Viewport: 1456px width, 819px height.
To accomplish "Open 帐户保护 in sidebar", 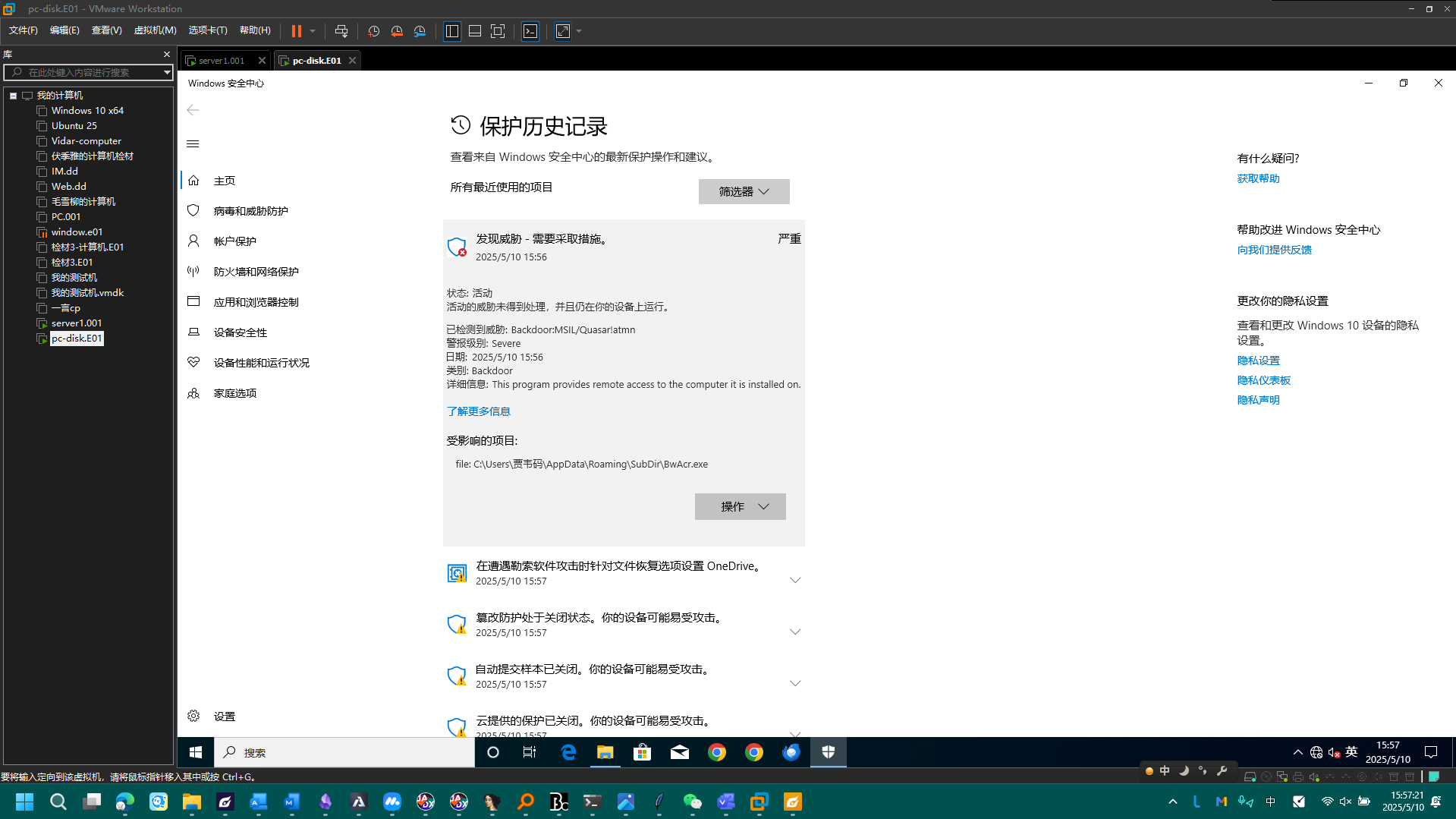I will coord(234,241).
